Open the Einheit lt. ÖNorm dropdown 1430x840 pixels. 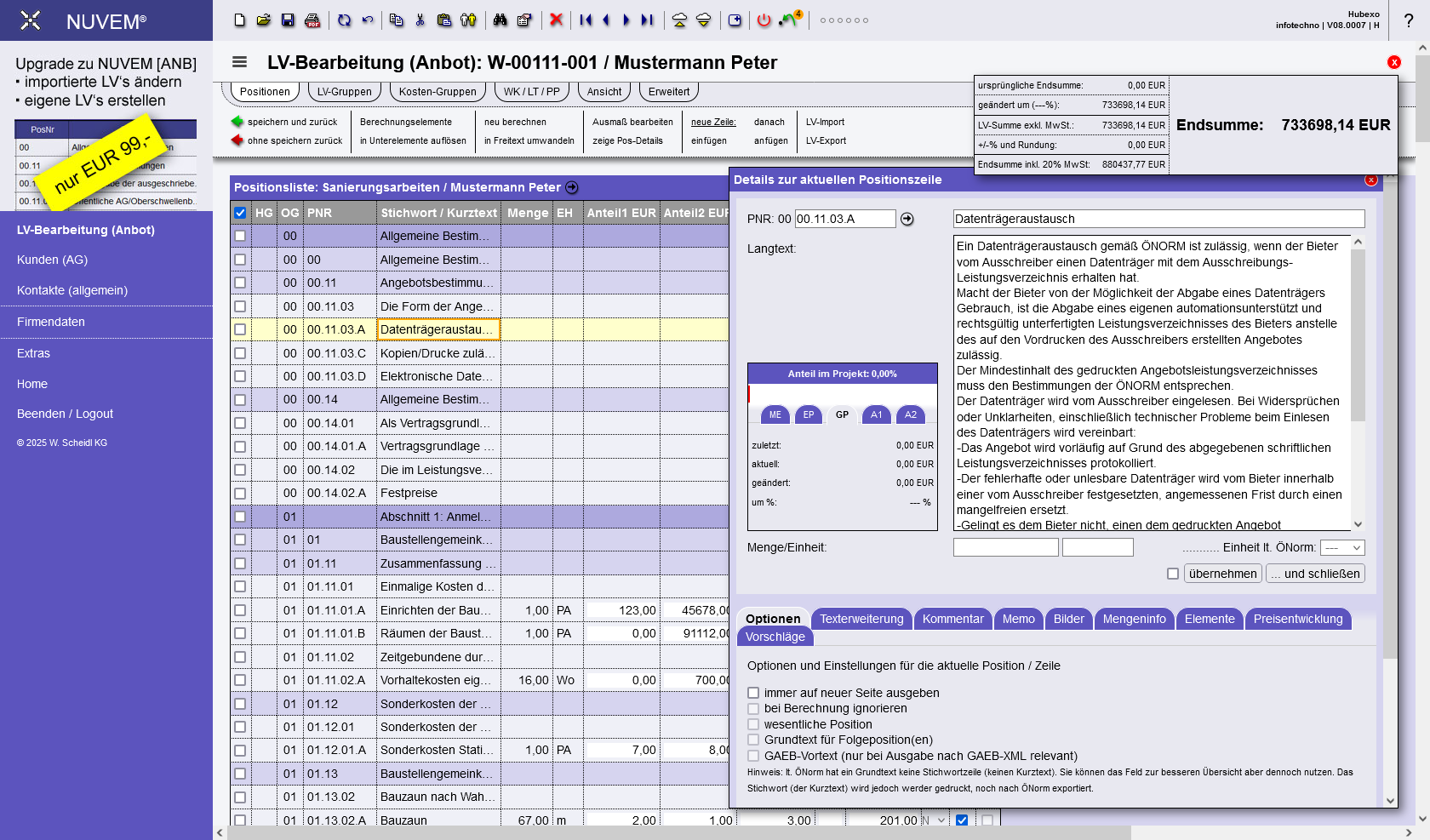pyautogui.click(x=1343, y=548)
